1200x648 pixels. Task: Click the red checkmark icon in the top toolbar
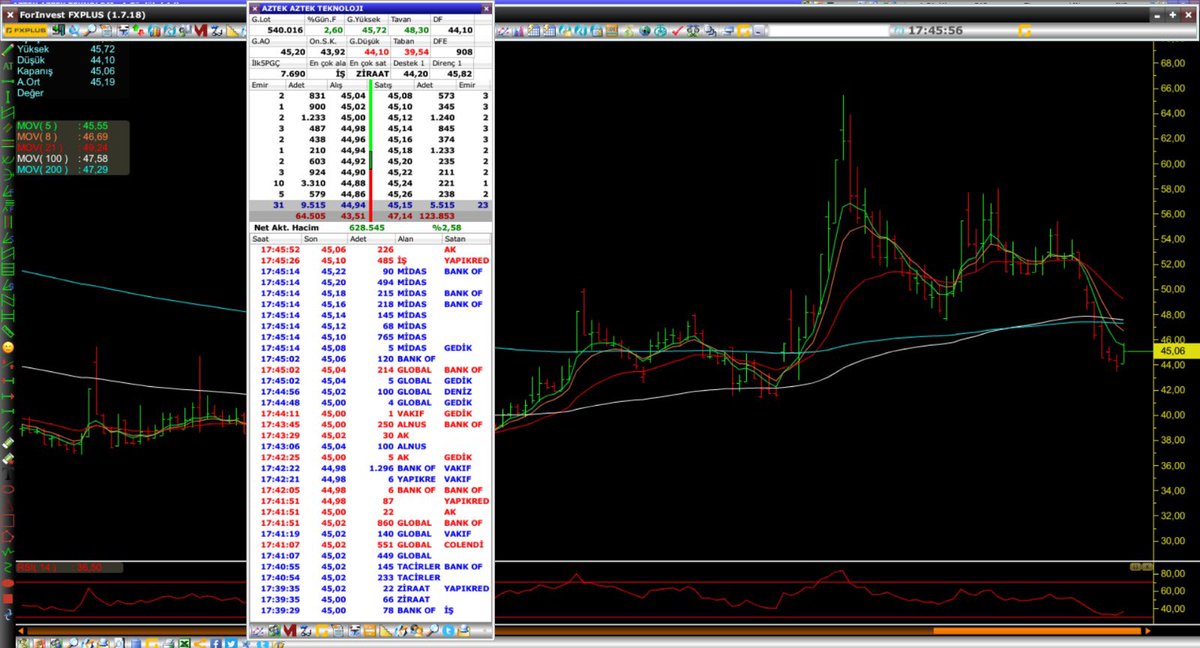pyautogui.click(x=676, y=30)
